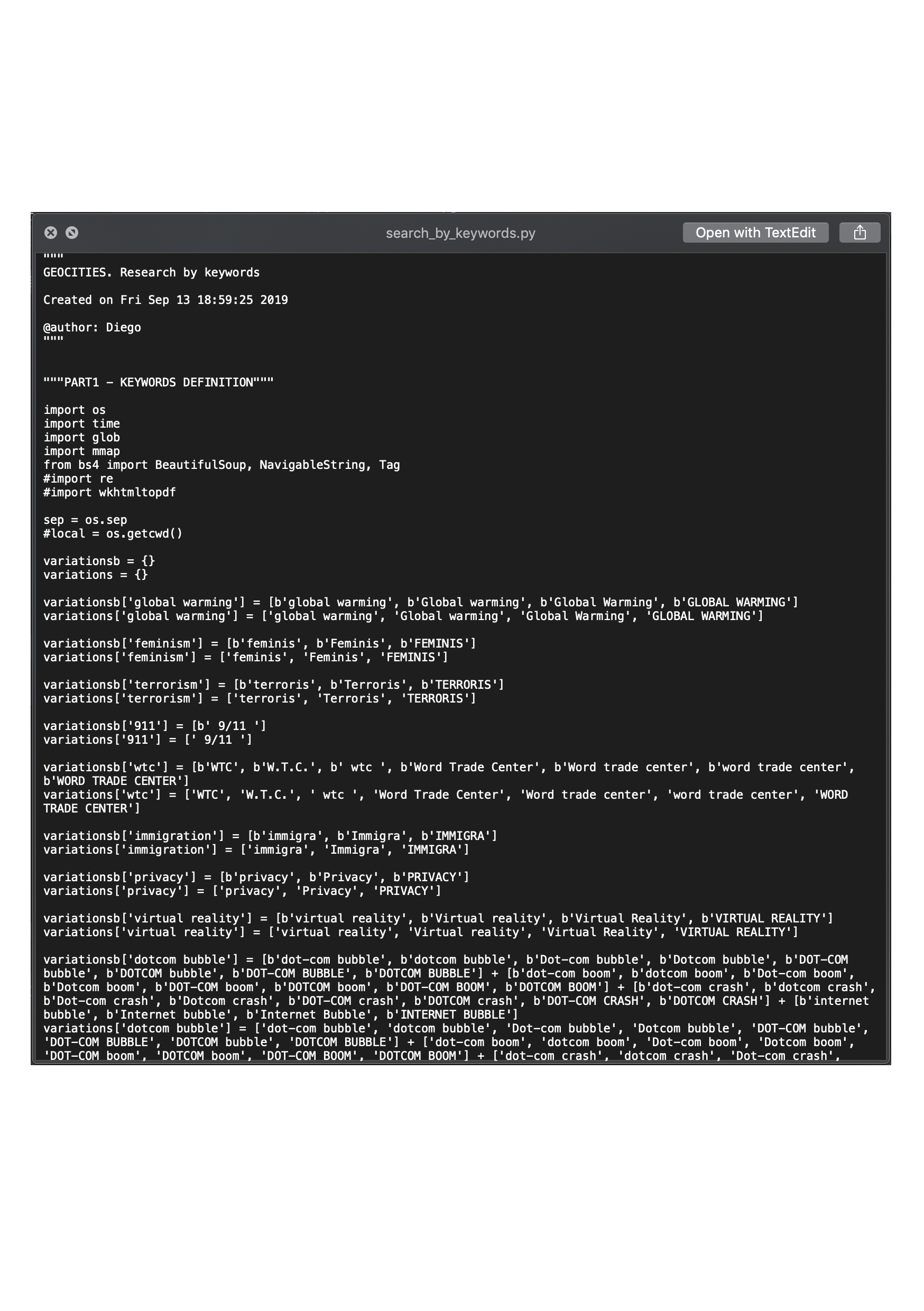924x1311 pixels.
Task: Click the full-screen expand icon beside close
Action: [x=72, y=233]
